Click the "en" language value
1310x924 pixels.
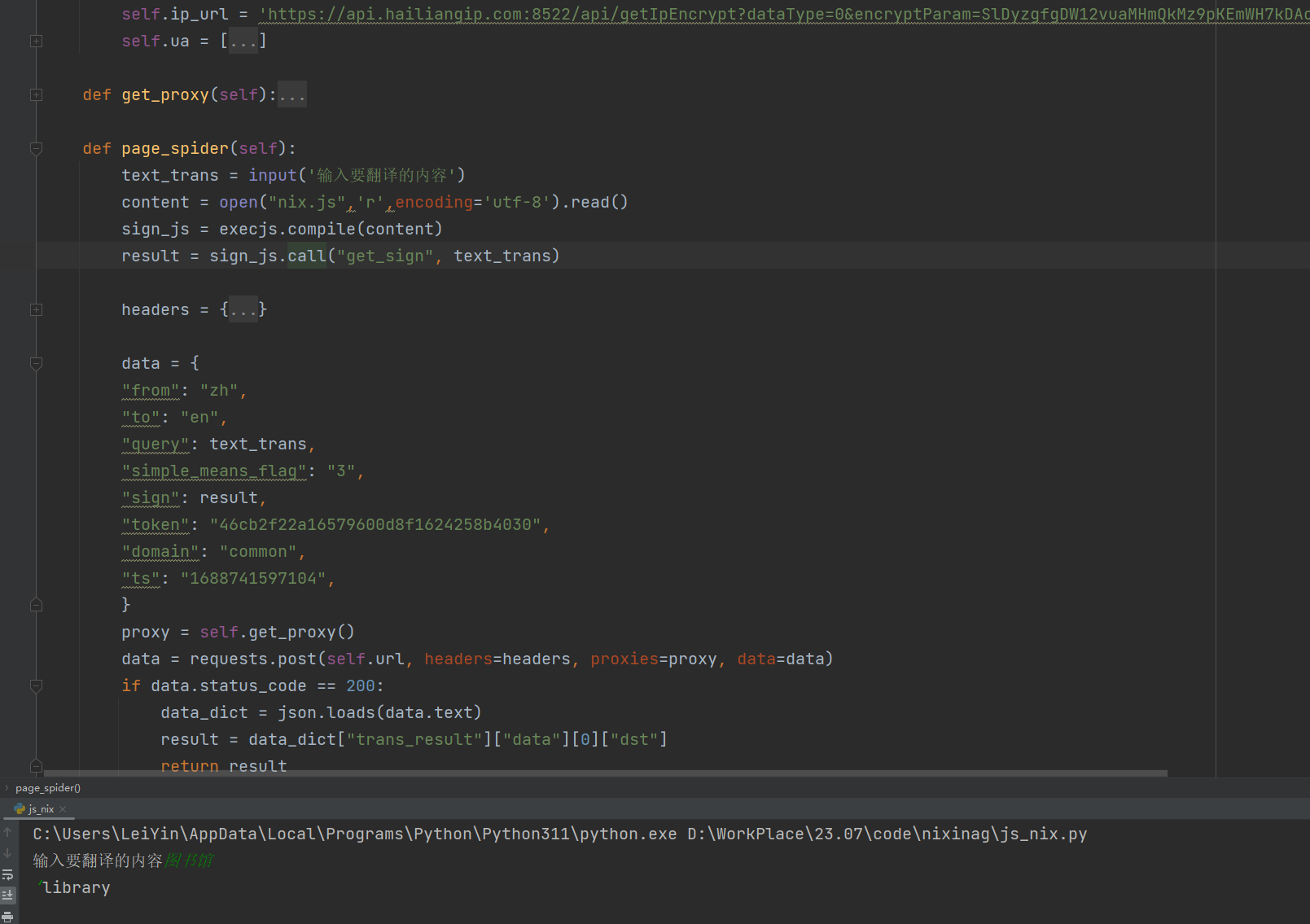pos(199,417)
